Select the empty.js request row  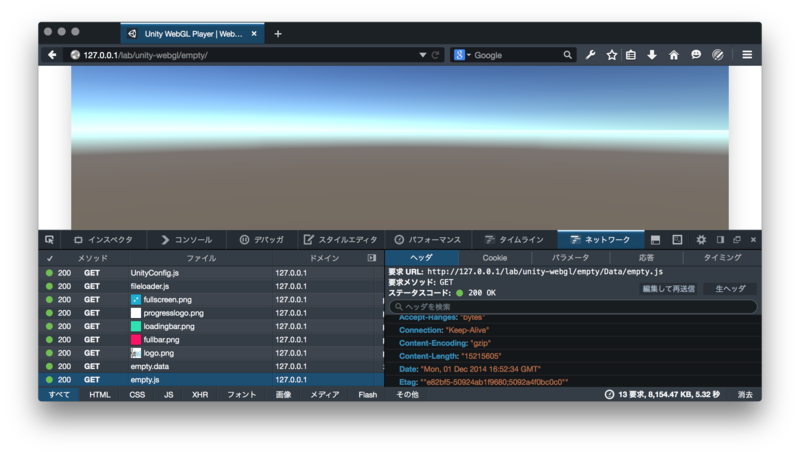211,379
